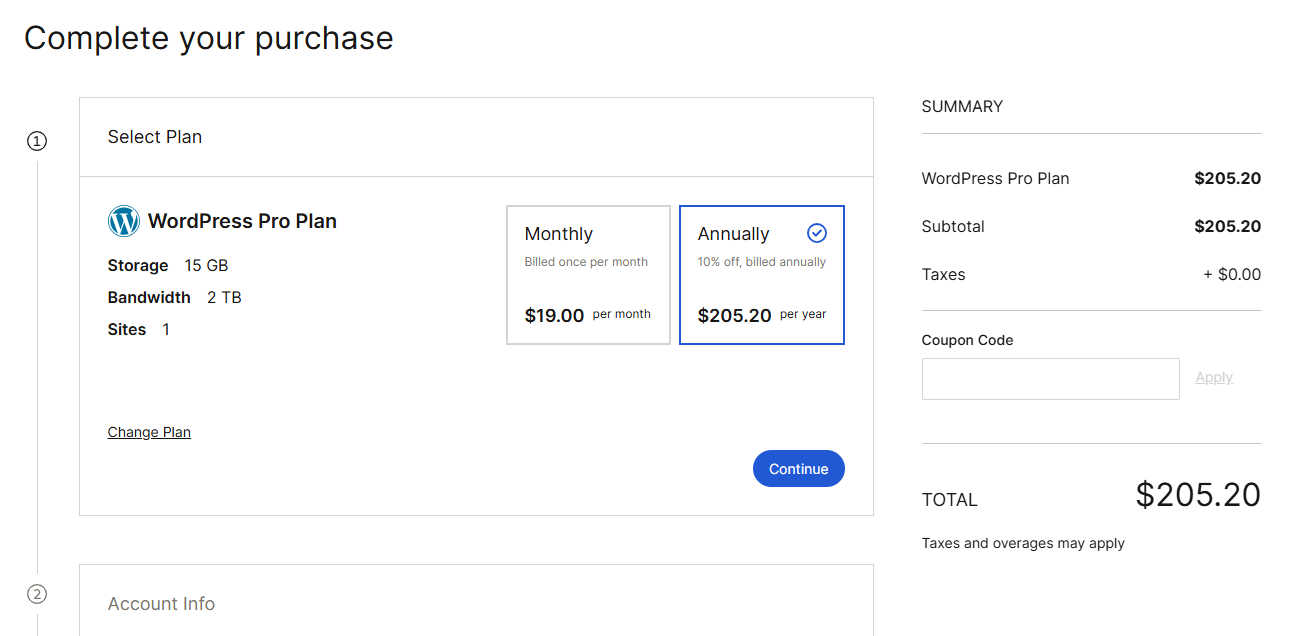Image resolution: width=1307 pixels, height=636 pixels.
Task: Click the Subtotal amount $205.20
Action: [1228, 226]
